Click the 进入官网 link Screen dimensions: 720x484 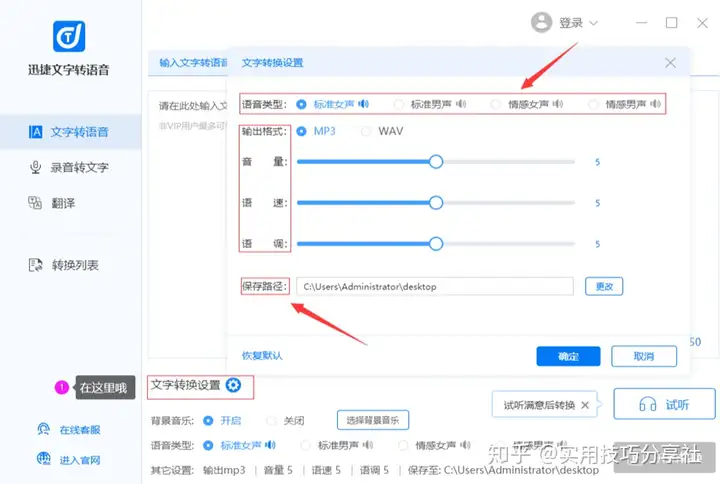(69, 459)
